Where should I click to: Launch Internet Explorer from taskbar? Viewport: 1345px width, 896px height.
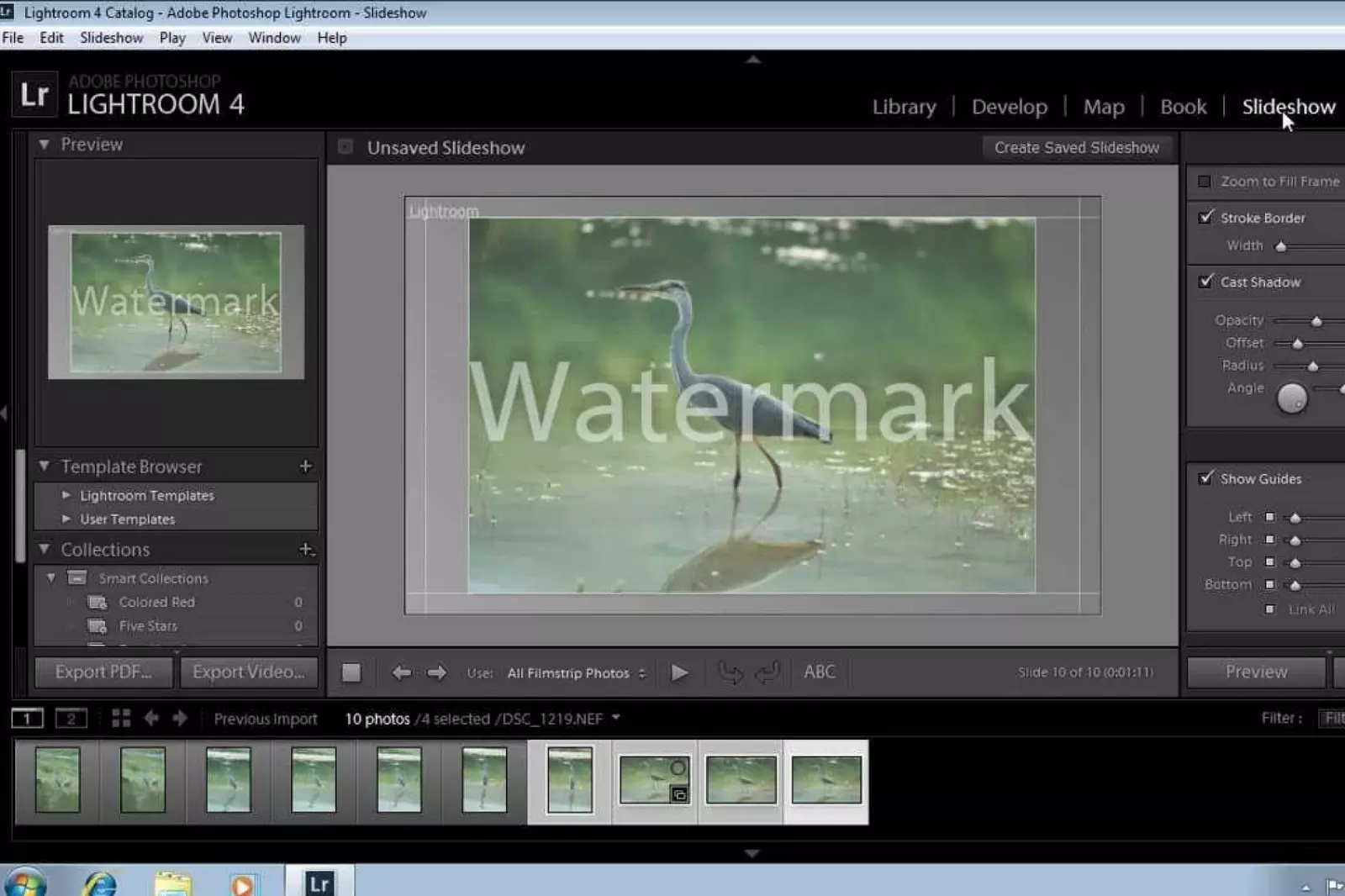[x=100, y=883]
